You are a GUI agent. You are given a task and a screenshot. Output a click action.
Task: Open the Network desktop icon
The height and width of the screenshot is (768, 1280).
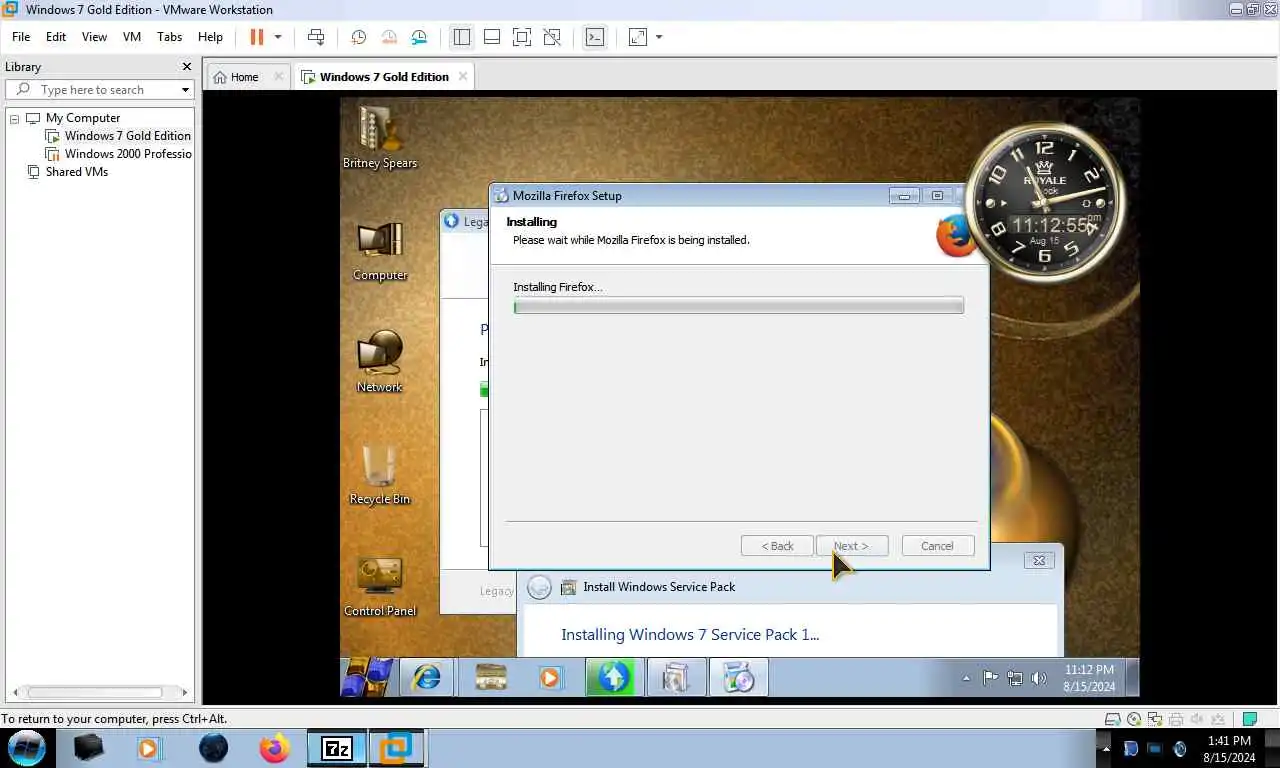(380, 362)
